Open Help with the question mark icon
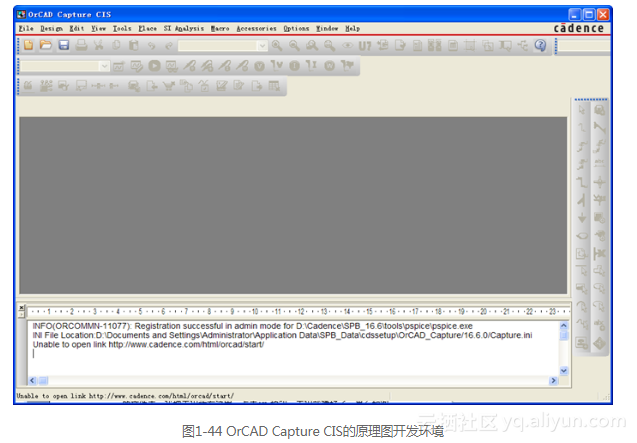The height and width of the screenshot is (443, 637). [x=540, y=45]
